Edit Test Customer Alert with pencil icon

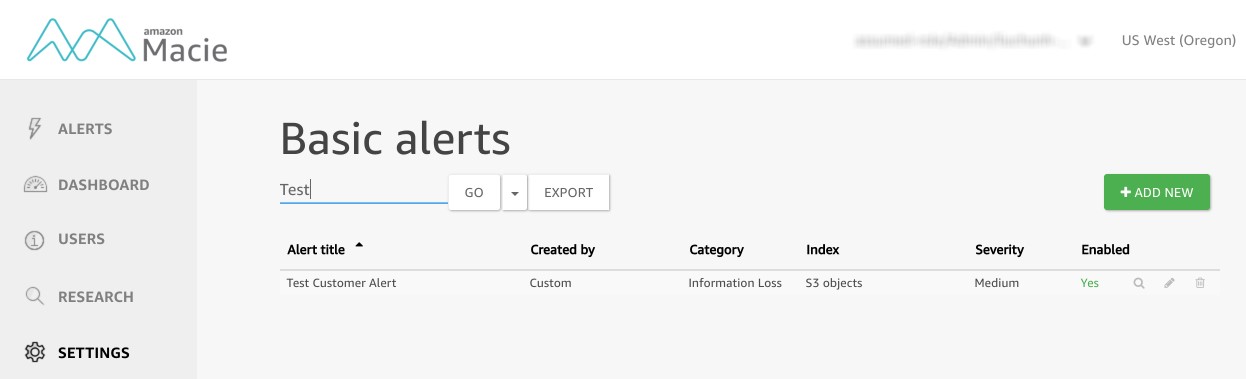1169,284
